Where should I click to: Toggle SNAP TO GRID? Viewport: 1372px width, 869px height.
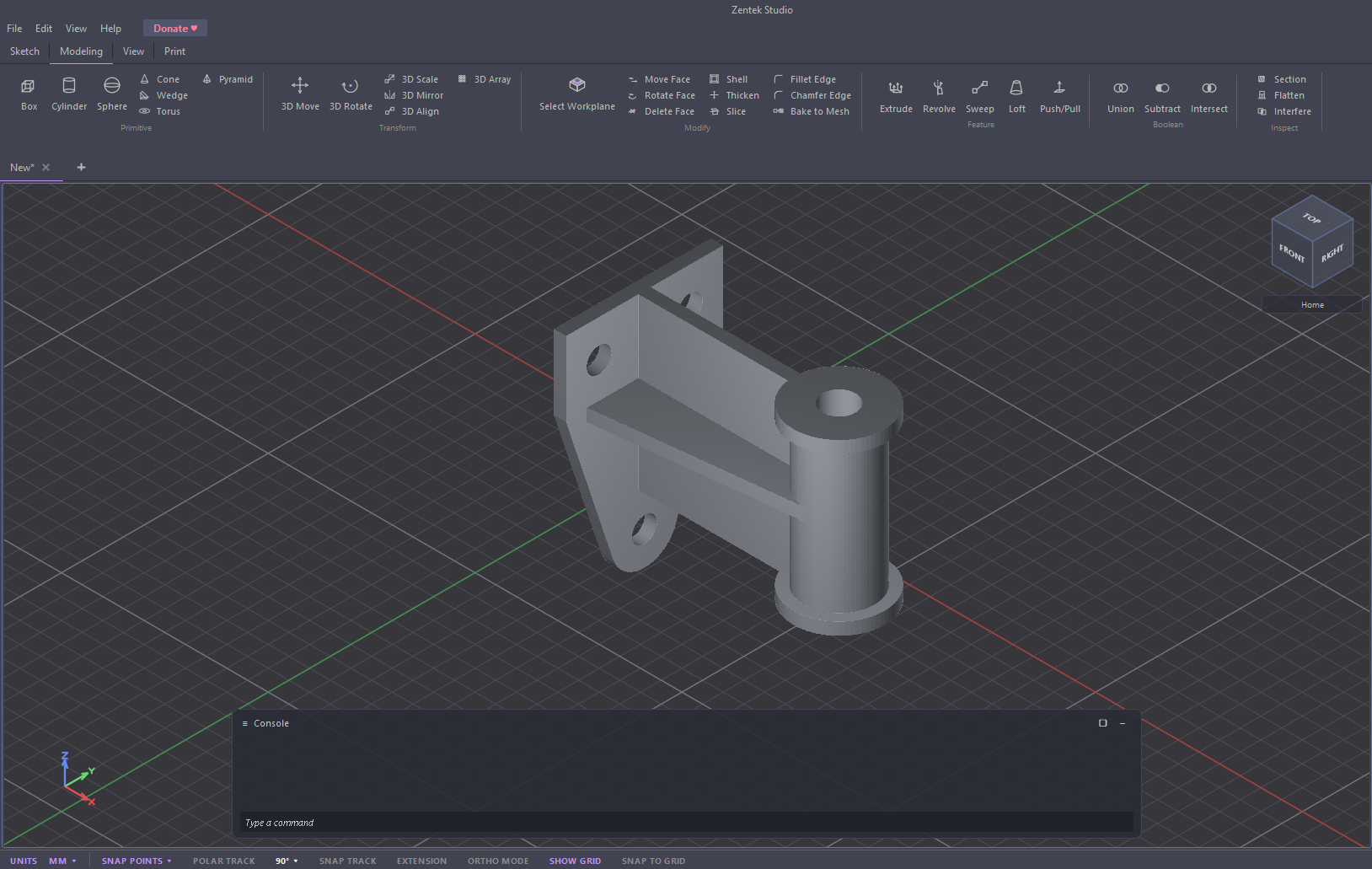click(x=653, y=861)
